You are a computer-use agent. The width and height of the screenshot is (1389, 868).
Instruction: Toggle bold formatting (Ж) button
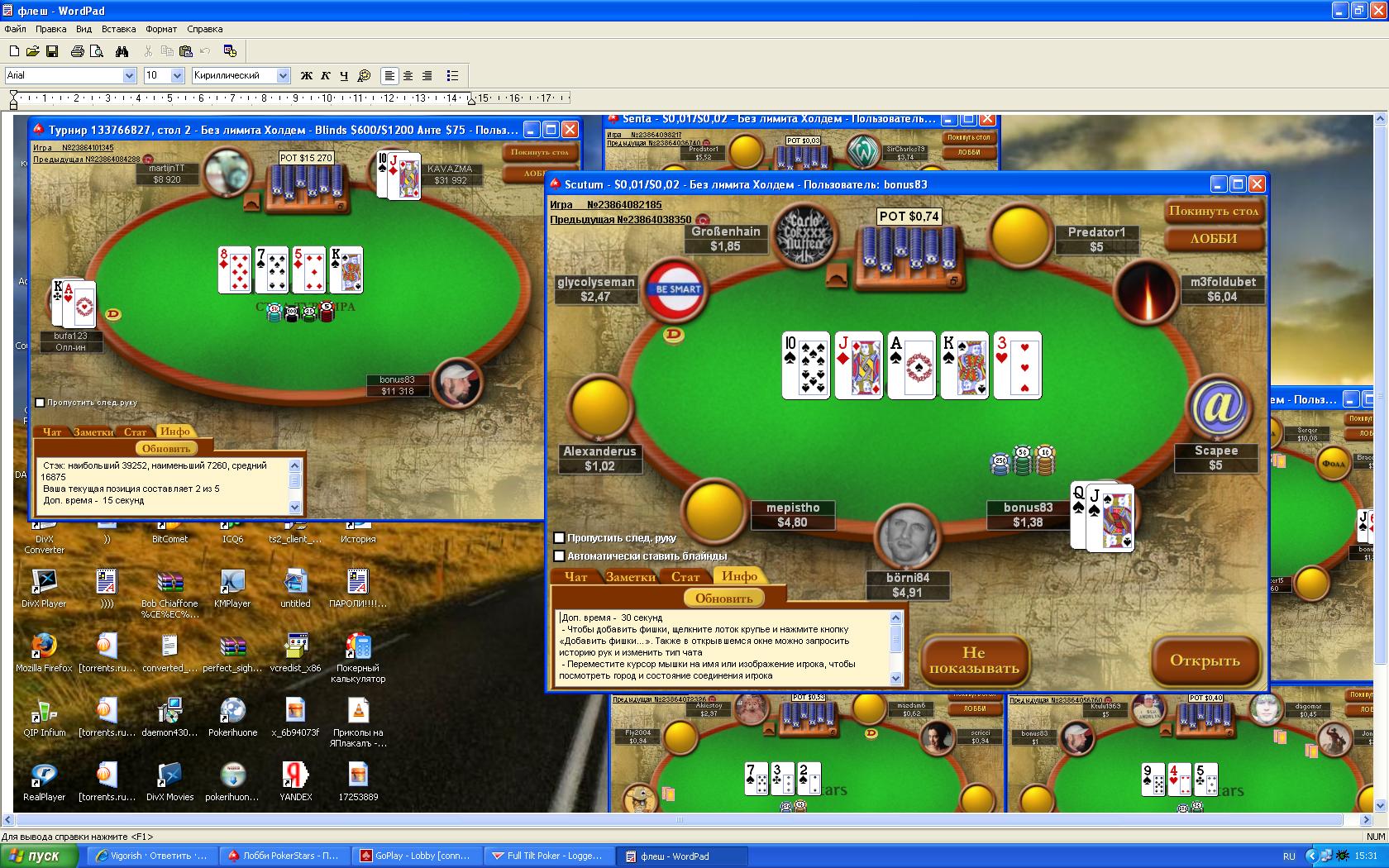(306, 75)
